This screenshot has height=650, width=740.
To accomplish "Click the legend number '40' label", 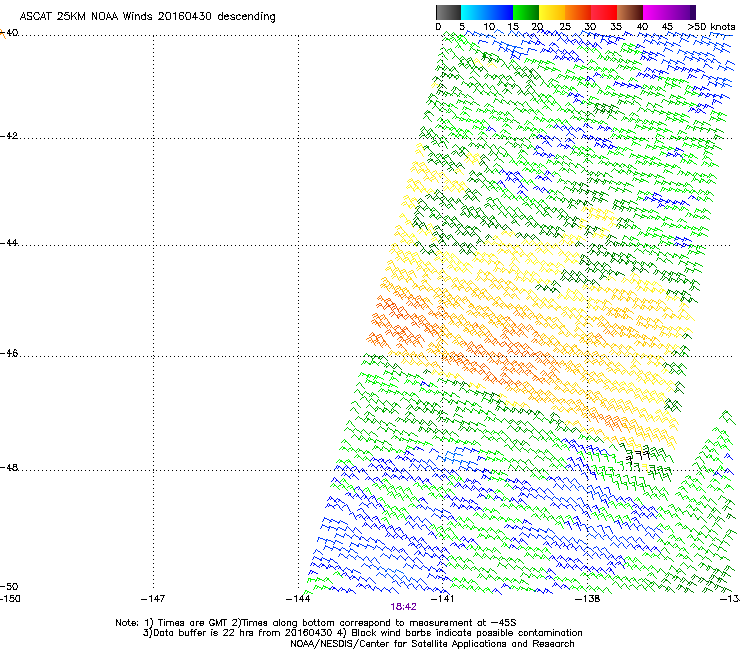I will point(642,27).
